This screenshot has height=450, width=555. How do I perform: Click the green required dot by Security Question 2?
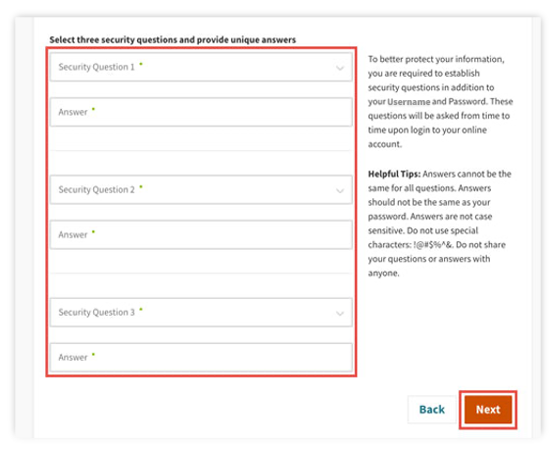(141, 187)
